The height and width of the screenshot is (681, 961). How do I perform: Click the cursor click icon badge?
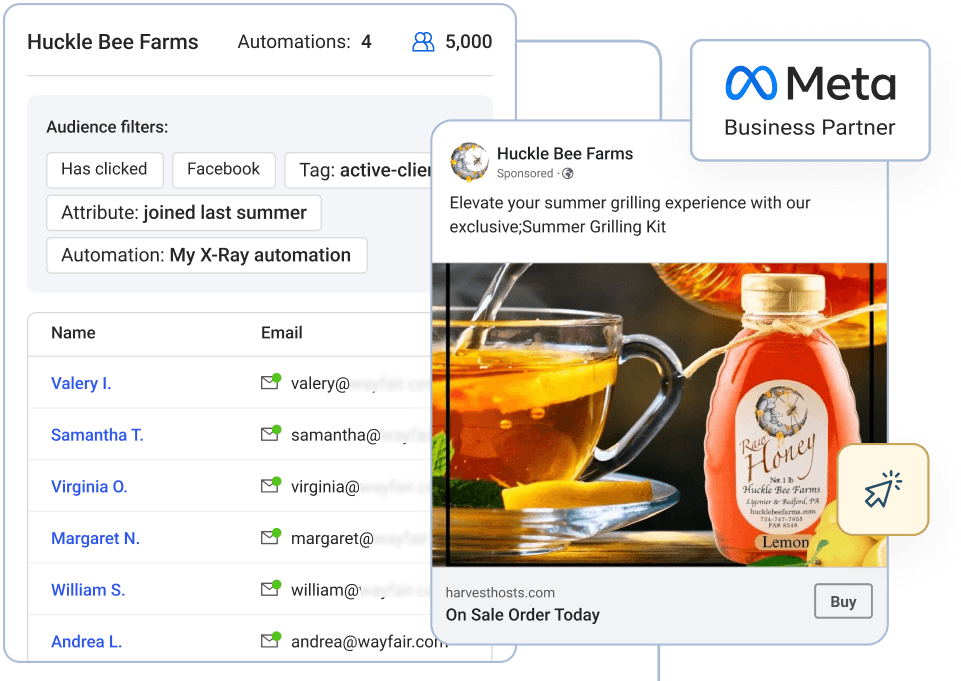(883, 489)
